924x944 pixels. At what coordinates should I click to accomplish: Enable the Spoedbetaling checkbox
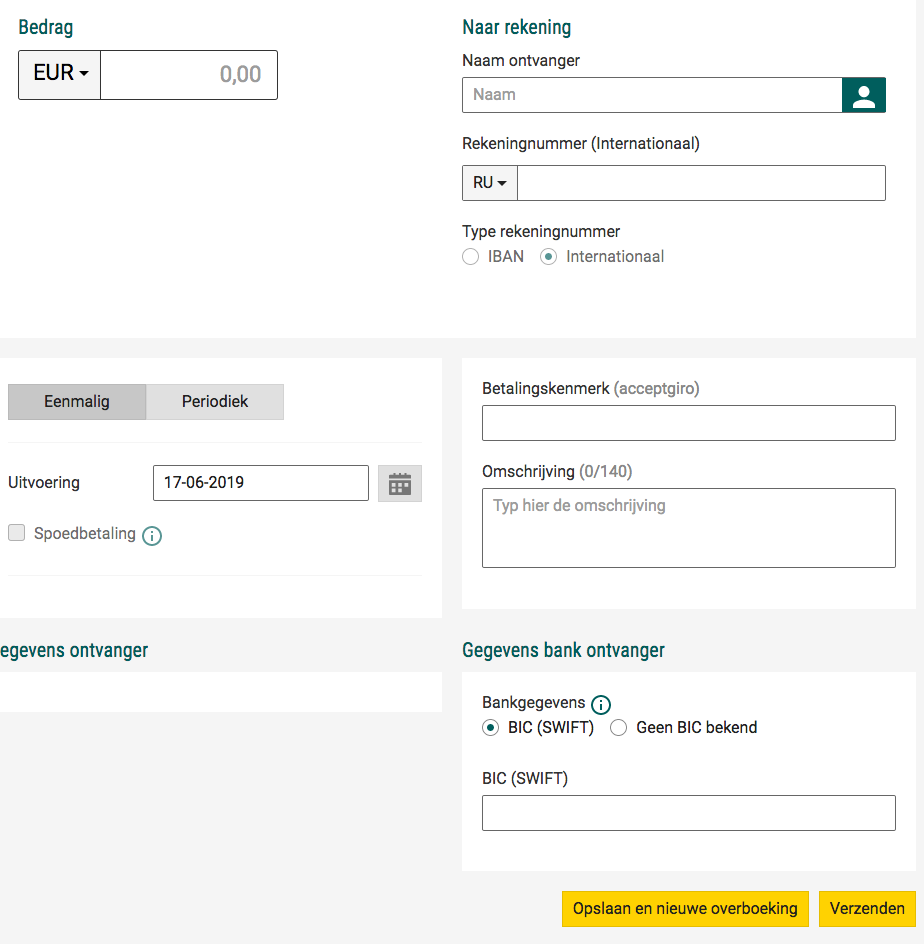pyautogui.click(x=16, y=533)
